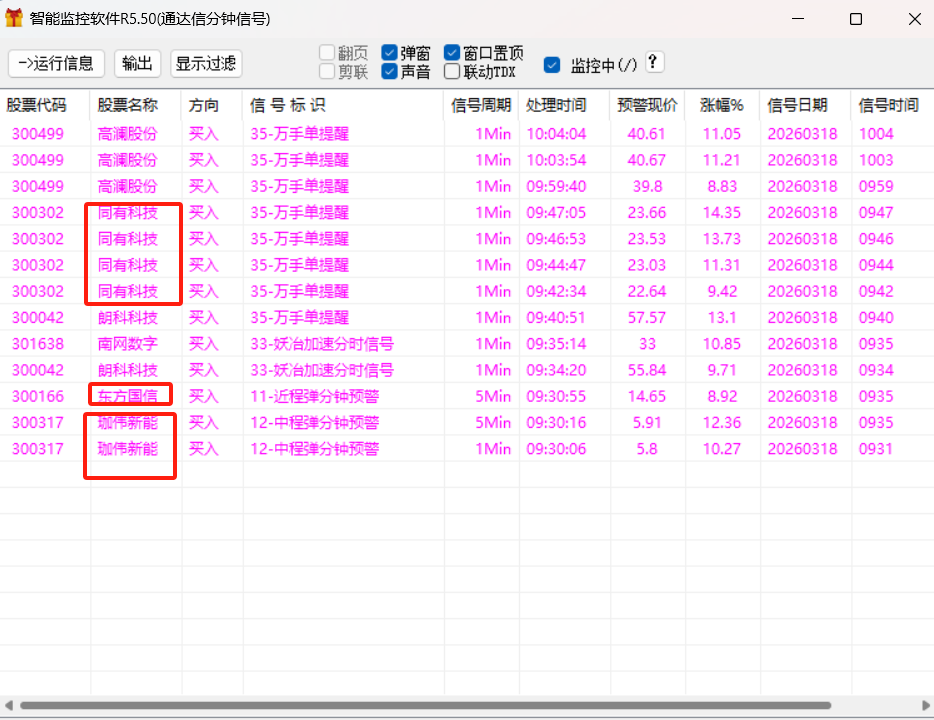
Task: Sort by the 涨幅% column header
Action: [722, 104]
